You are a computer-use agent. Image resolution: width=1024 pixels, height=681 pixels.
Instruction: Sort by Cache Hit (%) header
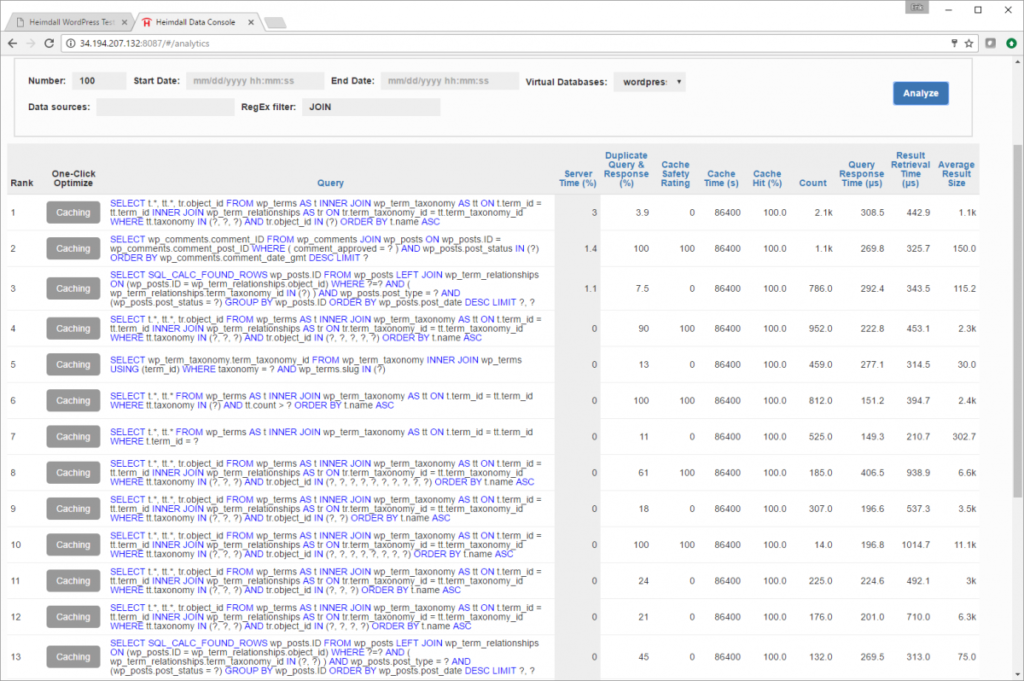pos(767,178)
